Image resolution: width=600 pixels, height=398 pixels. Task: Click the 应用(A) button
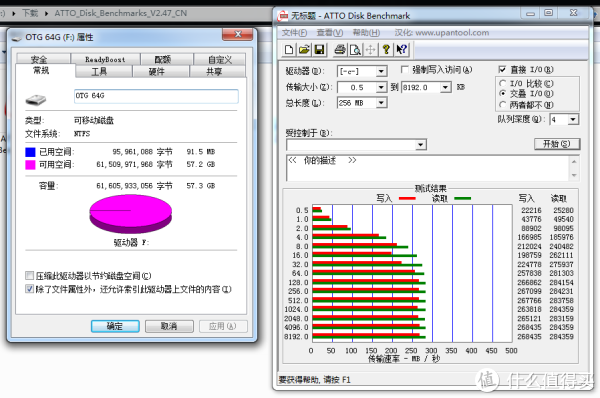pos(223,326)
